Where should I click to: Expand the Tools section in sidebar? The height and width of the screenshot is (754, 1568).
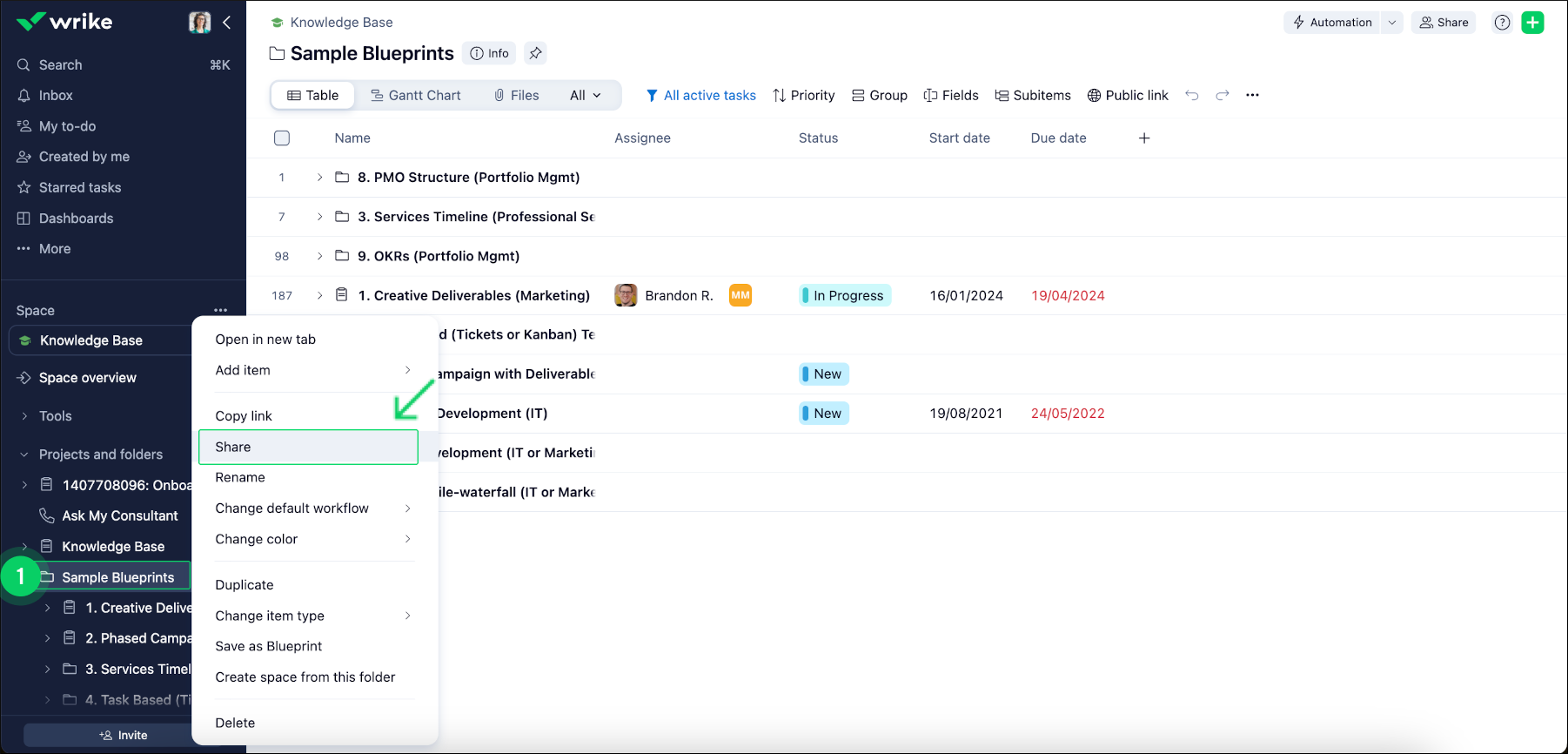[x=24, y=416]
